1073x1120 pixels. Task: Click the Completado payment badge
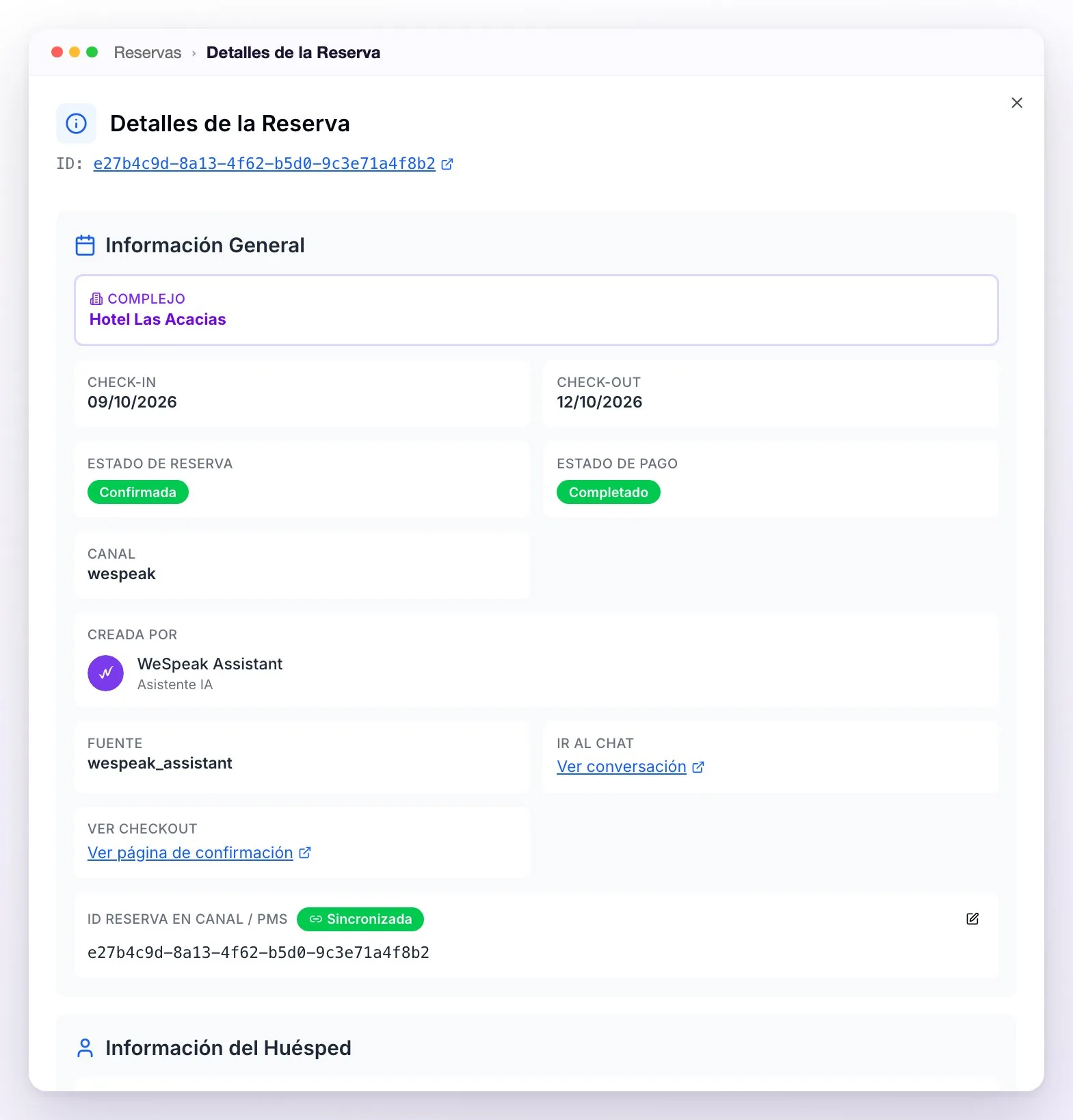click(608, 492)
